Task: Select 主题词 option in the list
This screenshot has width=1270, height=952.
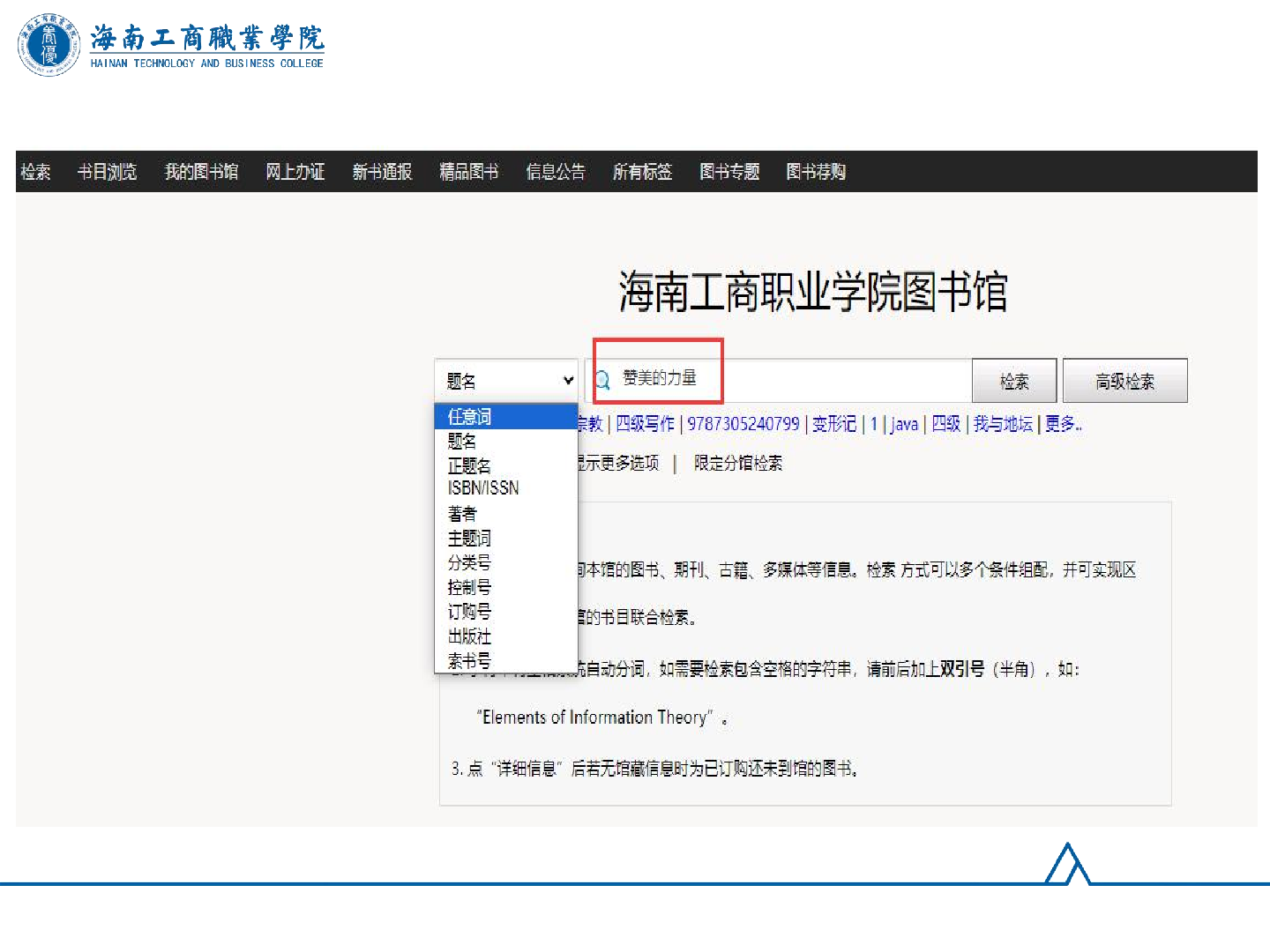Action: click(x=469, y=538)
